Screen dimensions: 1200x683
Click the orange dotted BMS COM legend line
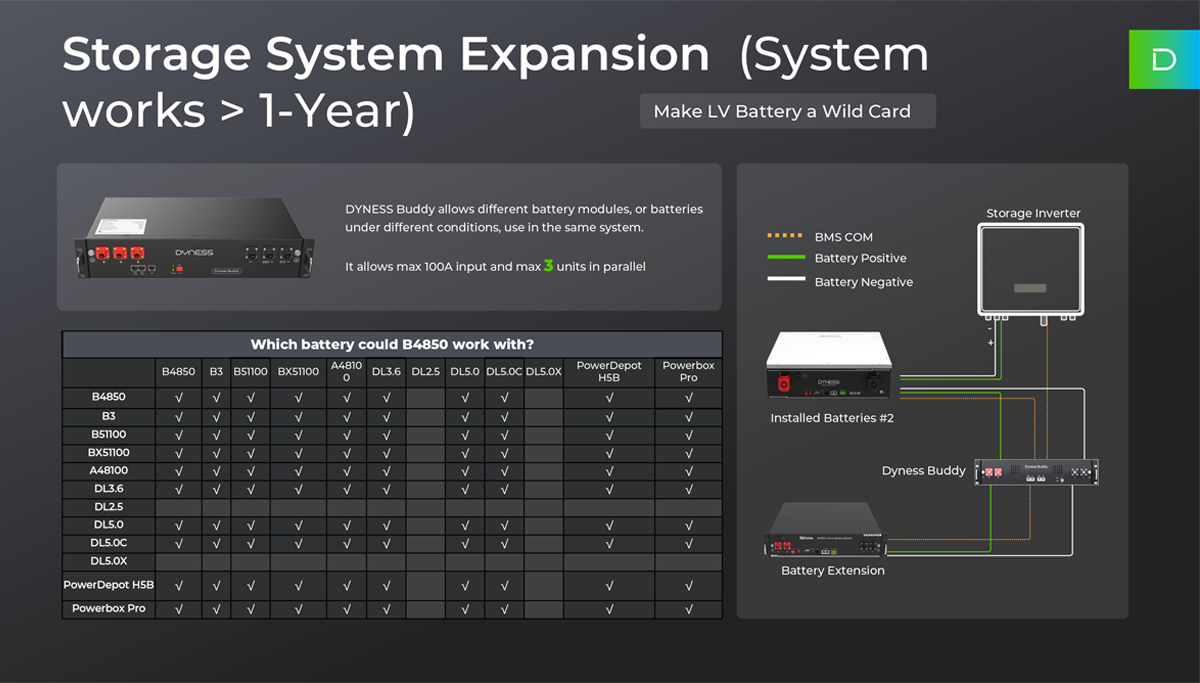point(784,236)
